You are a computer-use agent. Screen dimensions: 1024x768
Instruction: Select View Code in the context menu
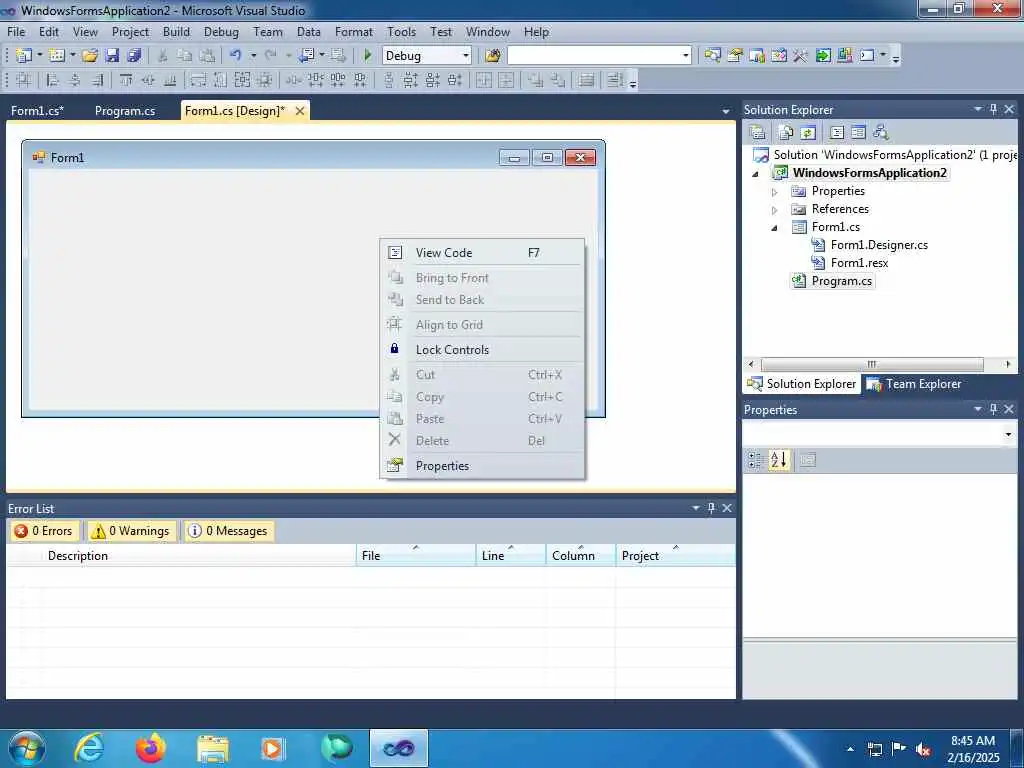[483, 253]
